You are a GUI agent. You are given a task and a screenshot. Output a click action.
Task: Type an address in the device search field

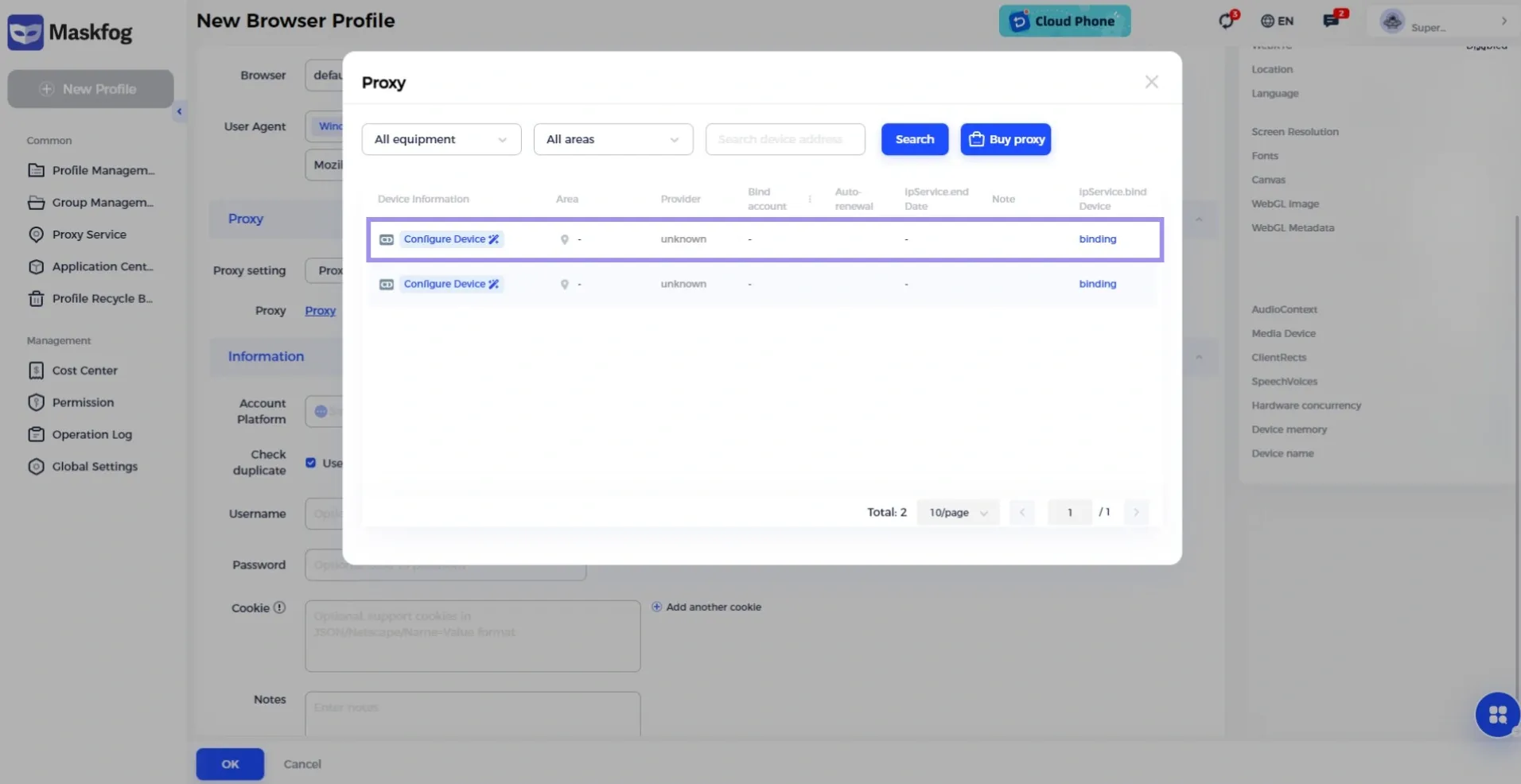click(784, 139)
